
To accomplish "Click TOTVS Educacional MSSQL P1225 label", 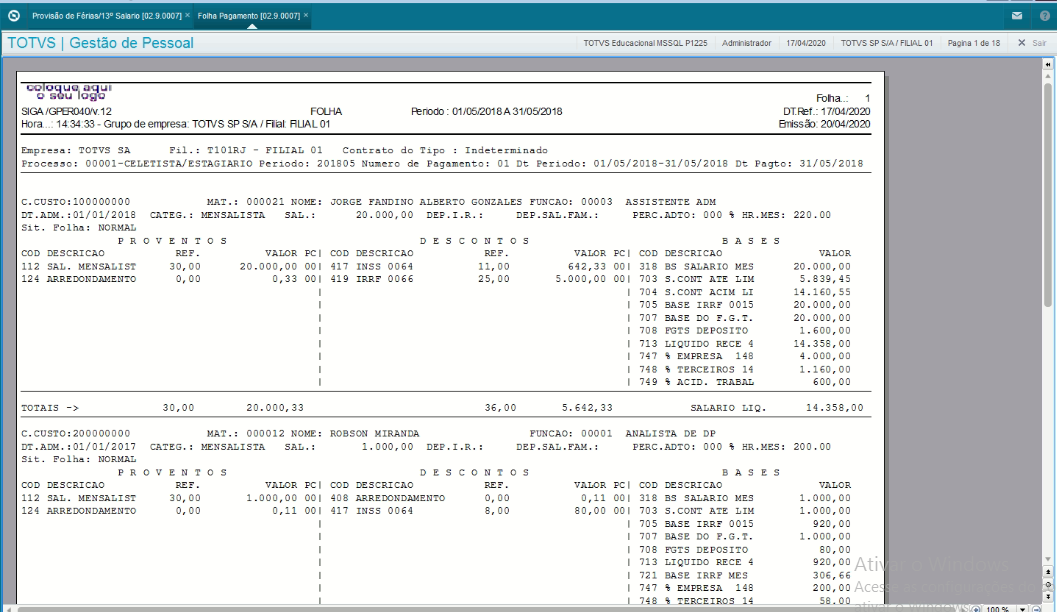I will click(645, 43).
